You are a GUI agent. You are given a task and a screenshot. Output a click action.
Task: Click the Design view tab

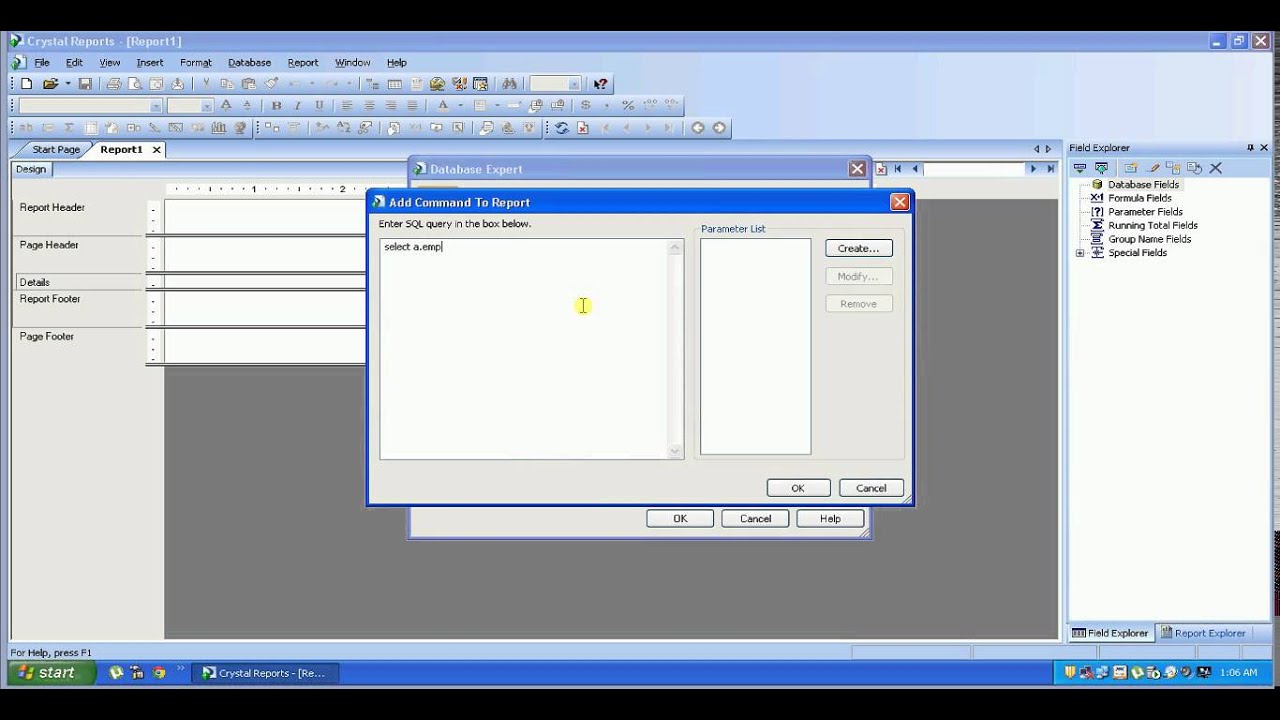tap(31, 169)
